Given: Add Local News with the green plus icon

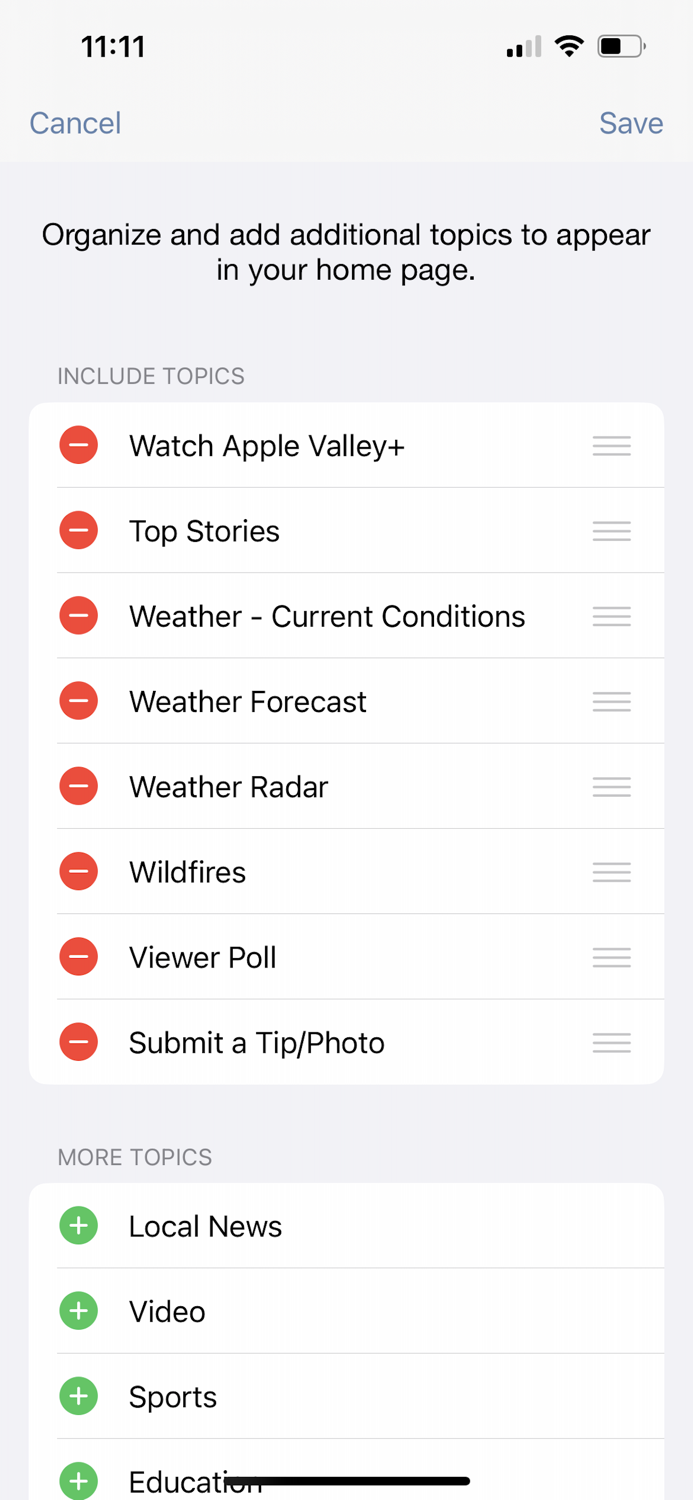Looking at the screenshot, I should (78, 1225).
